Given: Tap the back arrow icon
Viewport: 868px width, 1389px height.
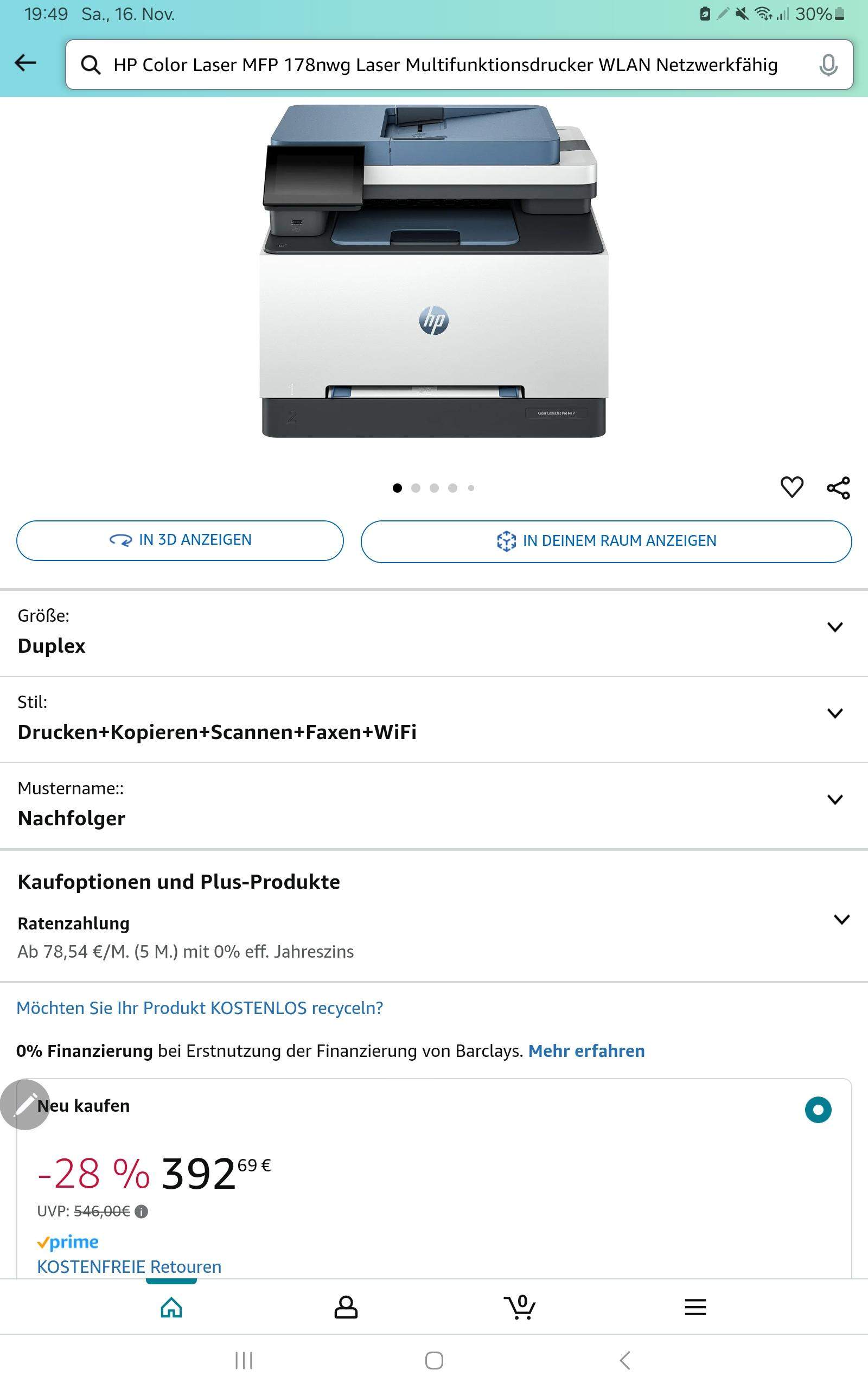Looking at the screenshot, I should click(25, 63).
